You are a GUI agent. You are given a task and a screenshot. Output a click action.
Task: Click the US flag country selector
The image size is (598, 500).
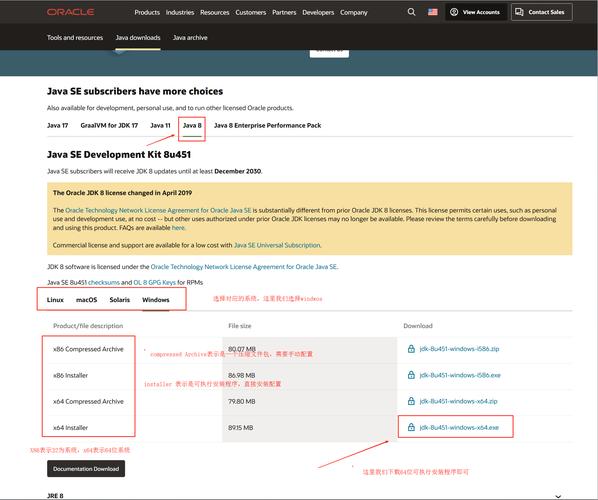click(x=432, y=12)
